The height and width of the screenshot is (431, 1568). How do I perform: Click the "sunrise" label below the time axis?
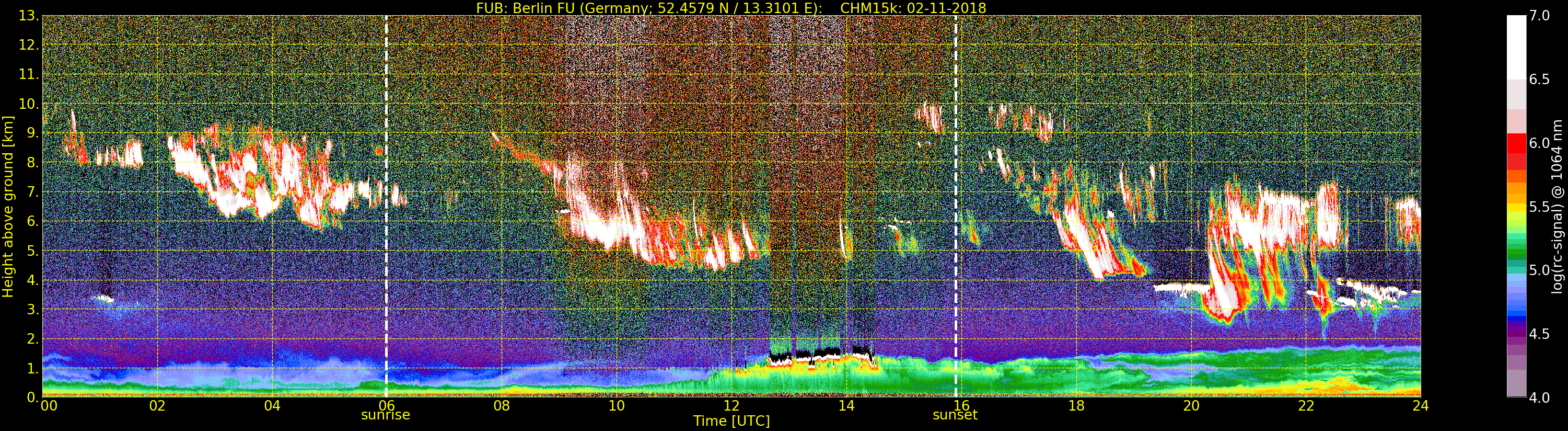click(385, 415)
